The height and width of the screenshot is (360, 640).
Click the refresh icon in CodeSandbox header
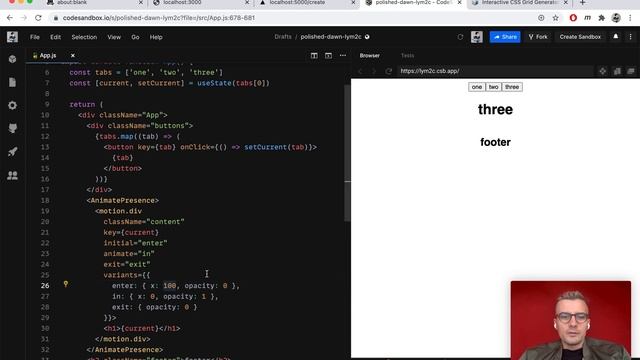(460, 37)
